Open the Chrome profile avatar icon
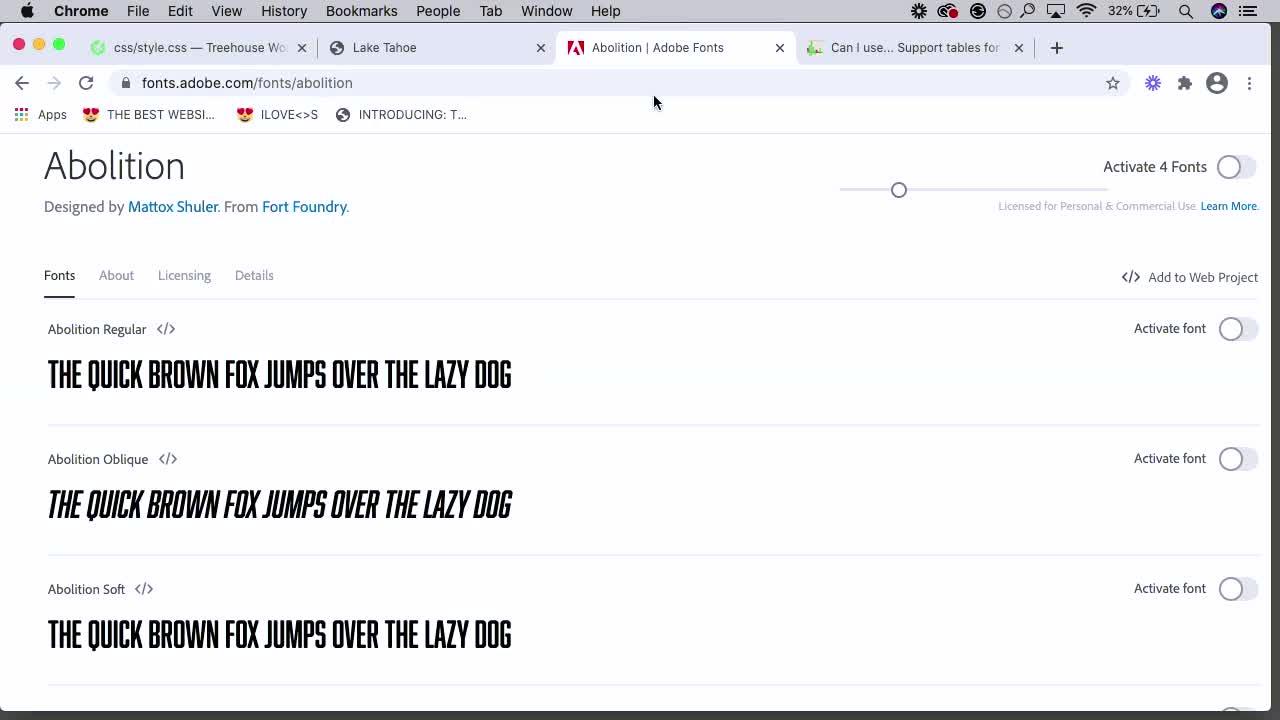Image resolution: width=1280 pixels, height=720 pixels. 1216,83
